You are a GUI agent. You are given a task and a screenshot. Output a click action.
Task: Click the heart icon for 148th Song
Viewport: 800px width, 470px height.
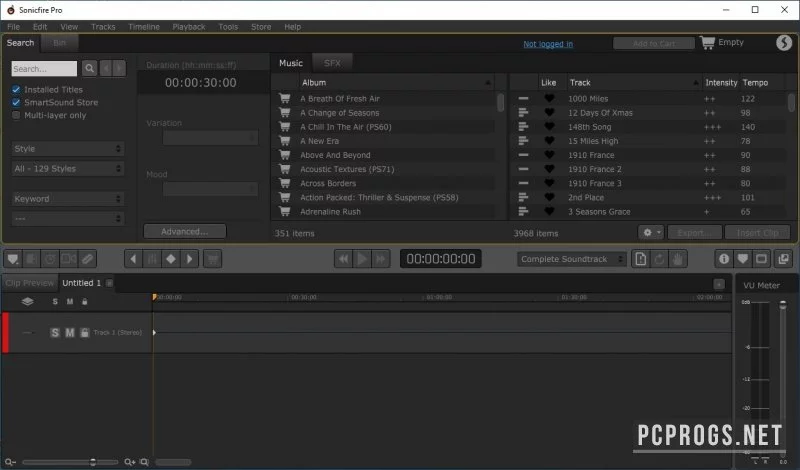pos(549,127)
